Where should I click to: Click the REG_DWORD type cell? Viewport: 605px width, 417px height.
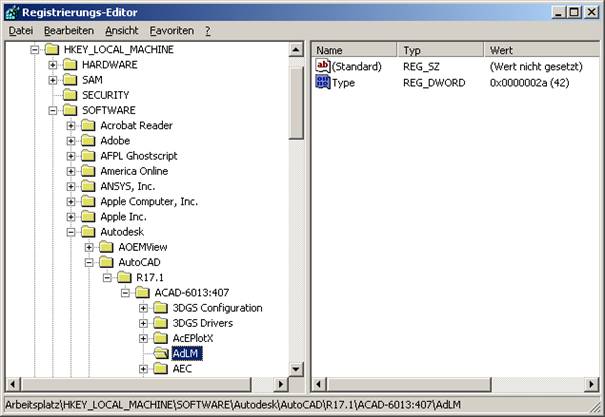(x=434, y=83)
